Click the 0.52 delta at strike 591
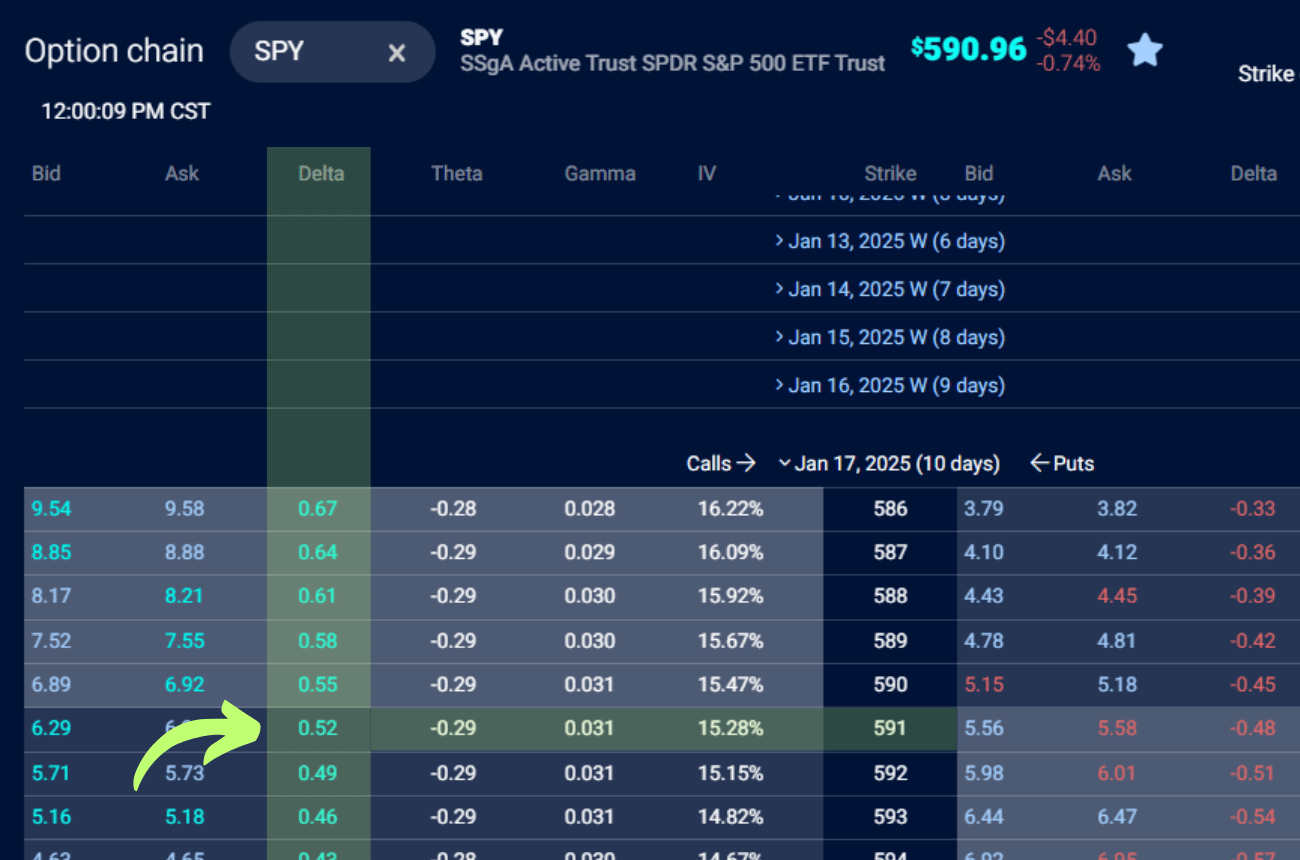Screen dimensions: 1300x860 (318, 728)
